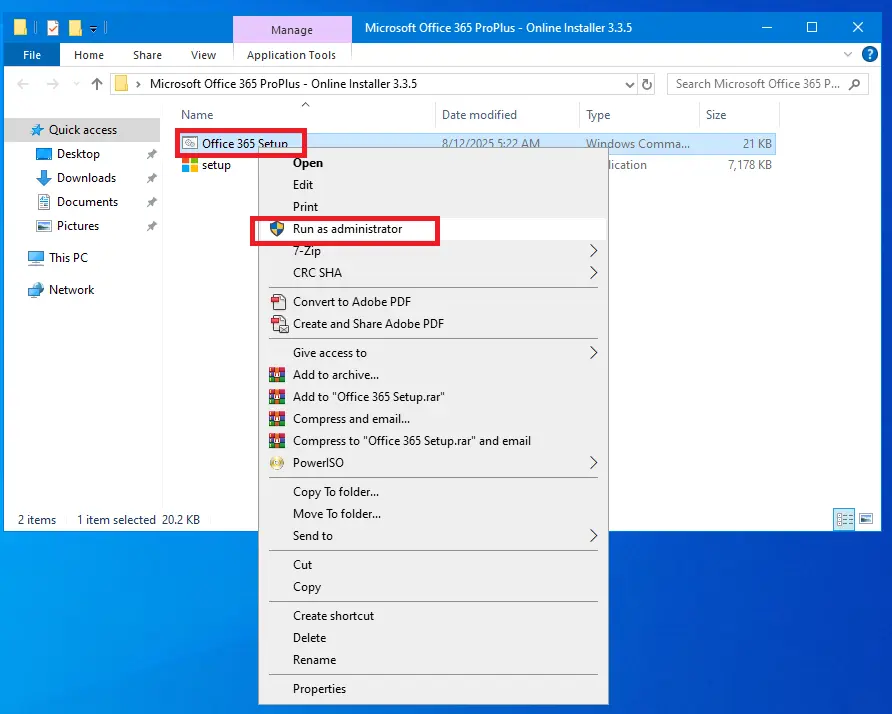Click the search magnifier icon
This screenshot has height=714, width=892.
point(854,84)
